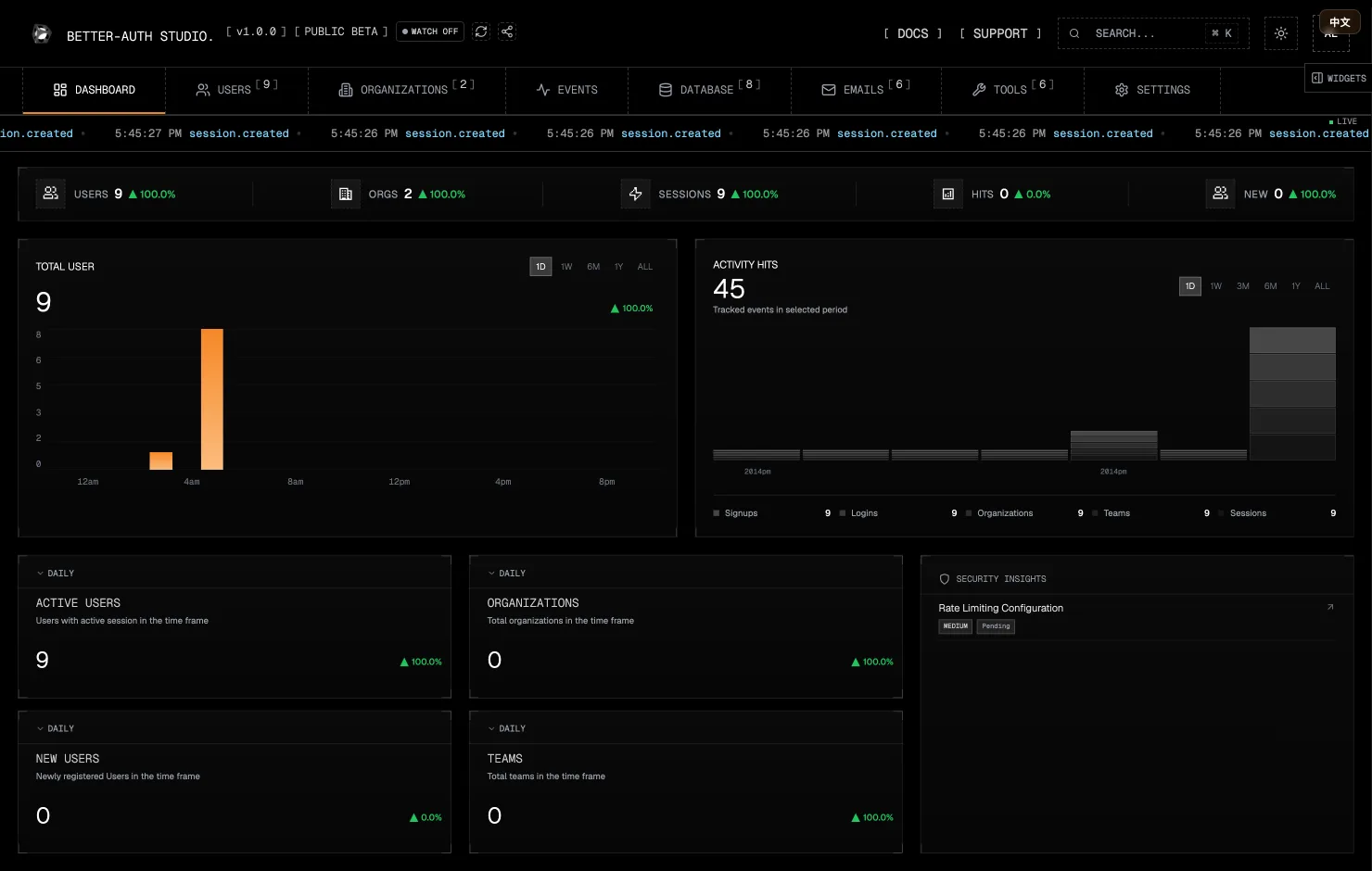Click the Signups legend entry
This screenshot has height=871, width=1372.
(x=771, y=513)
